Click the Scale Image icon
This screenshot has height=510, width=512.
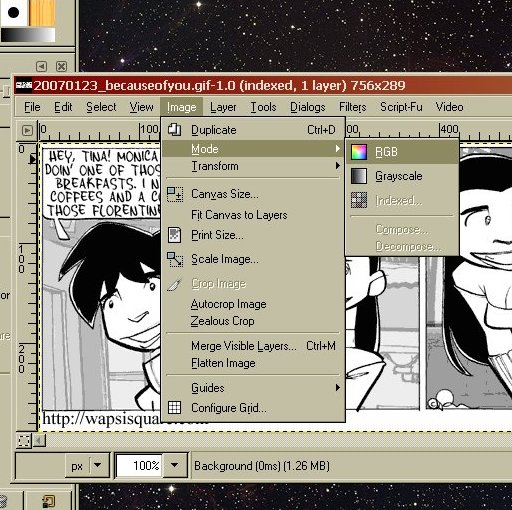point(175,259)
